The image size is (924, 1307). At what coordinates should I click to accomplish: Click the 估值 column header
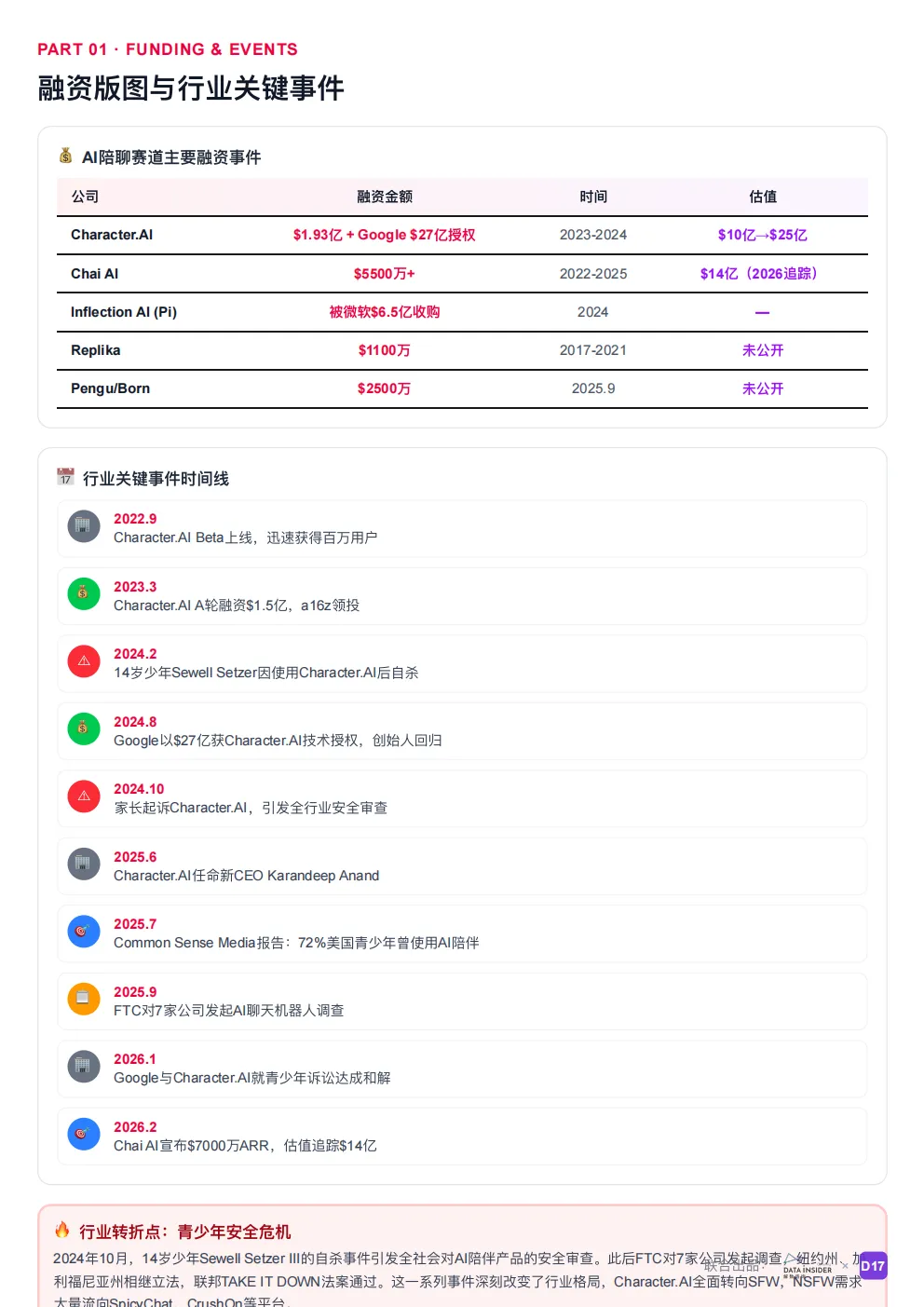pyautogui.click(x=762, y=197)
